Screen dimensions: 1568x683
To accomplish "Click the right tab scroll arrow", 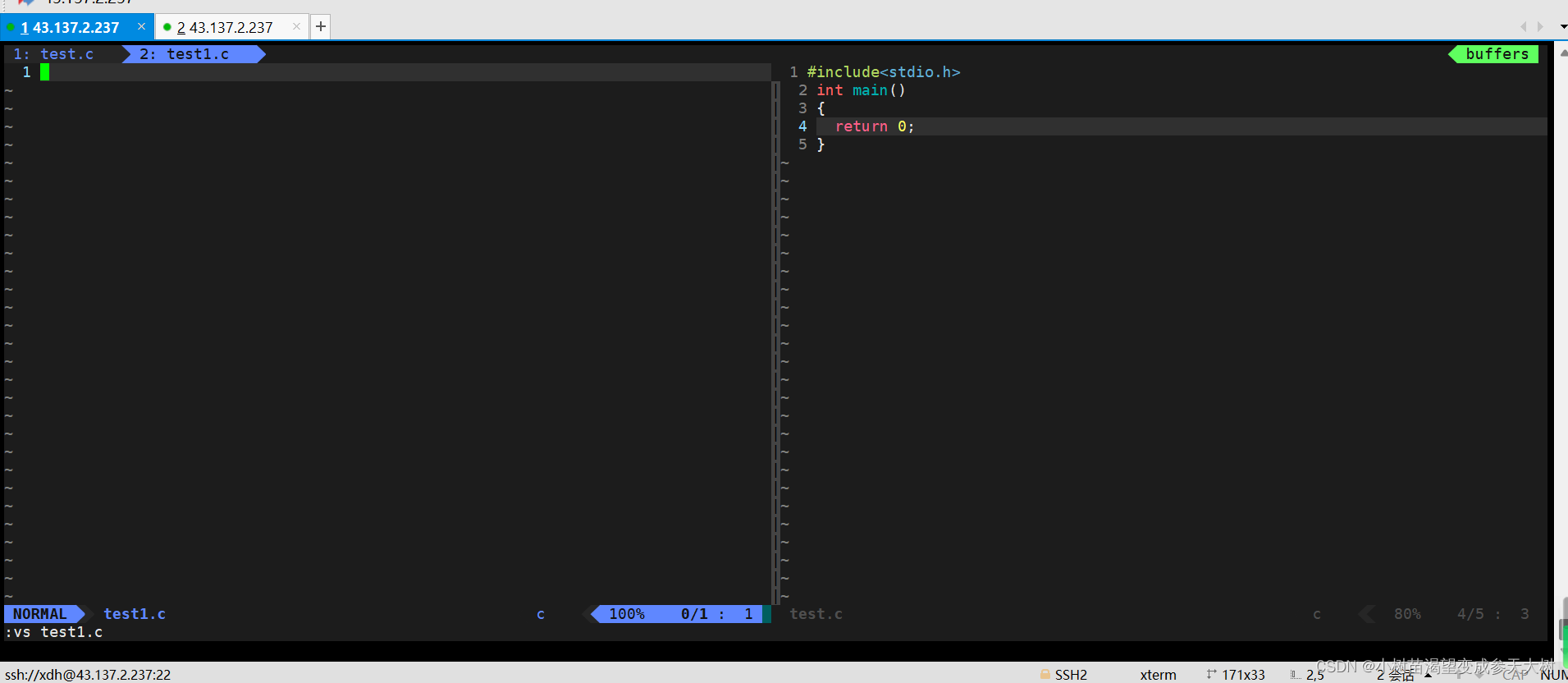I will click(x=1540, y=26).
